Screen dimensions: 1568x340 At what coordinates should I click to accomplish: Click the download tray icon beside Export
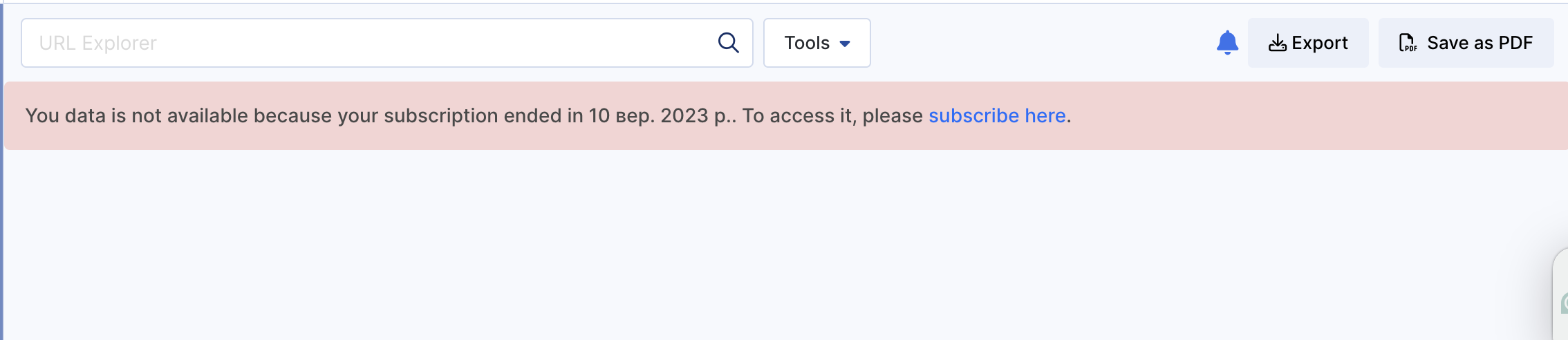click(1278, 43)
